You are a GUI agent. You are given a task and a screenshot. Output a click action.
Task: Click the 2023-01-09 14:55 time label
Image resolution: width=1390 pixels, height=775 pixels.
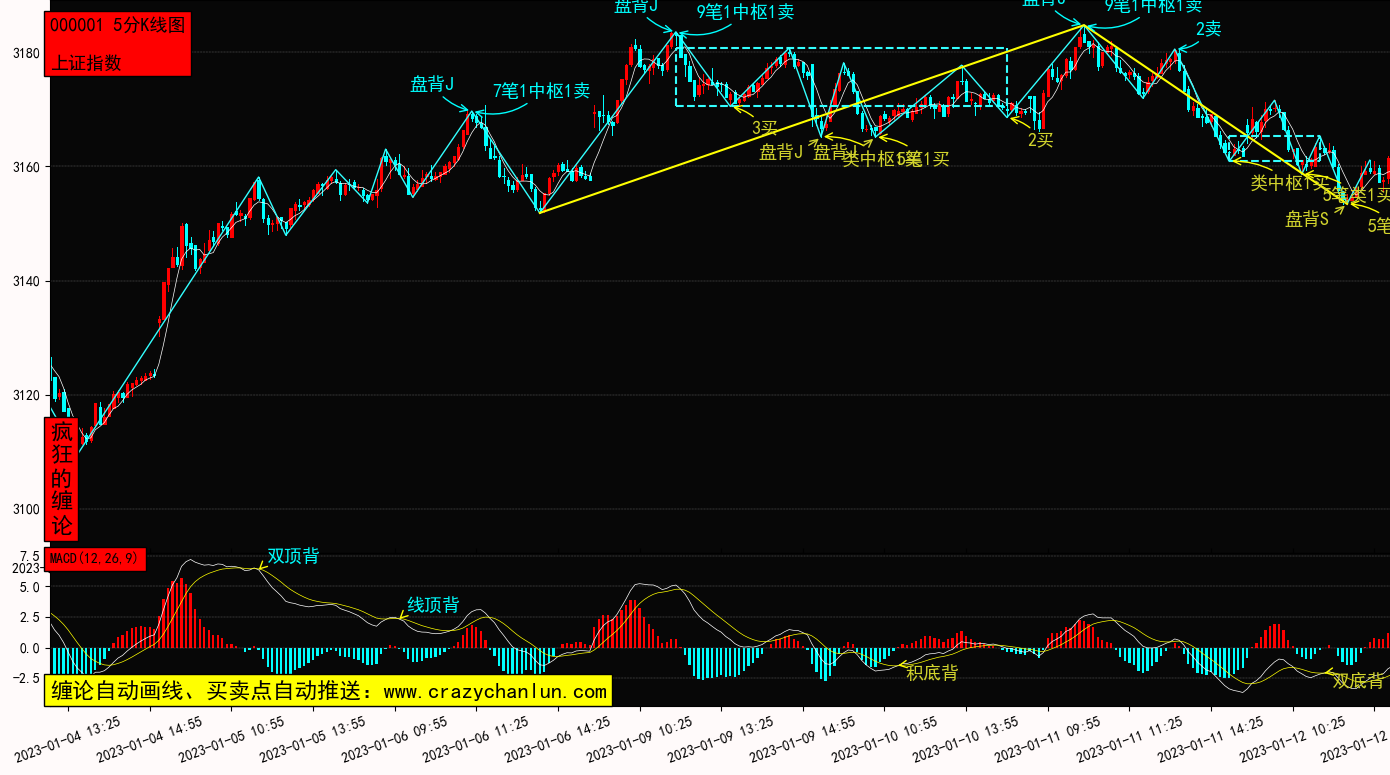803,738
